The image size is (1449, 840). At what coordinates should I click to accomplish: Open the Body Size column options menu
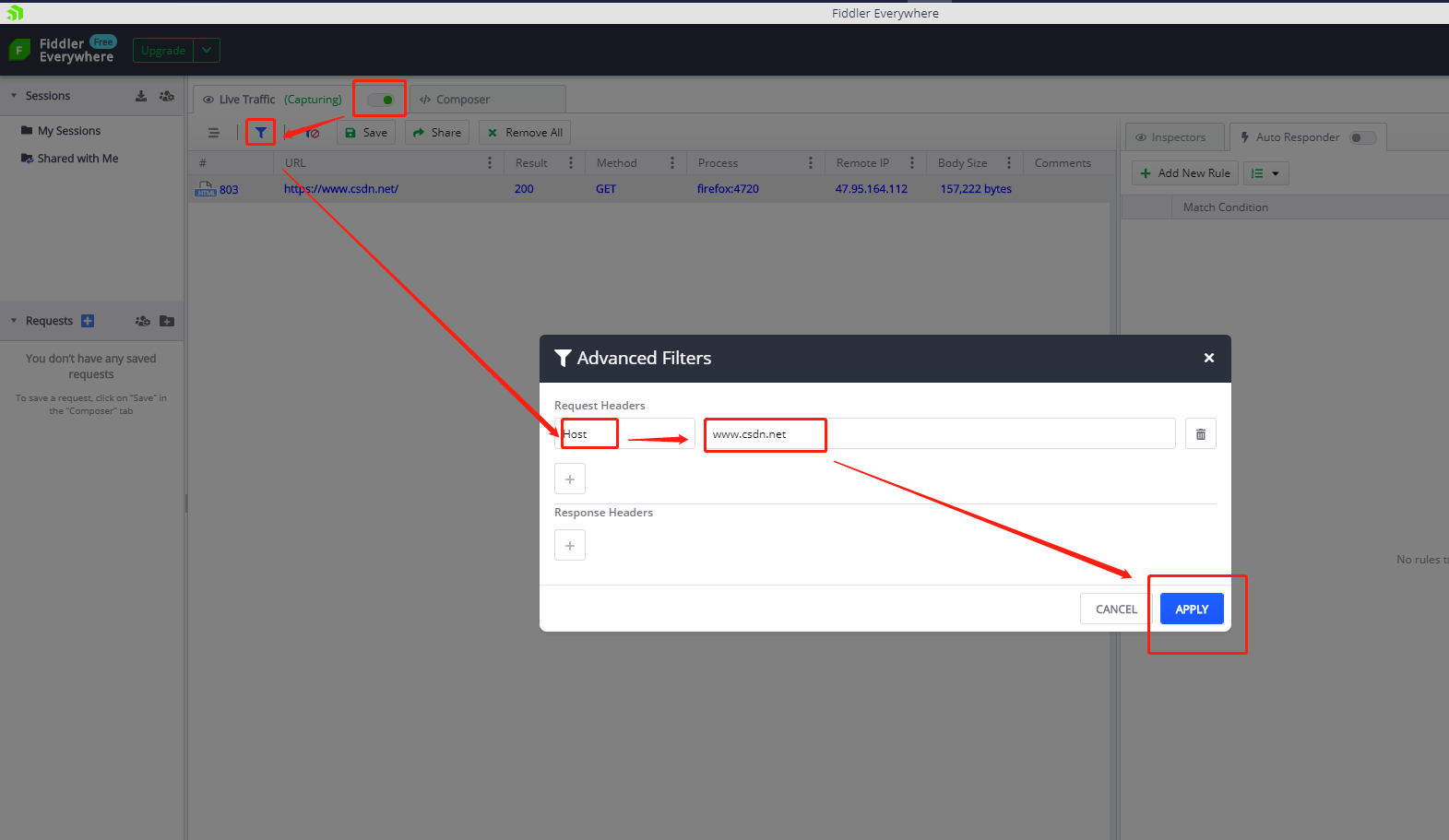point(1009,163)
